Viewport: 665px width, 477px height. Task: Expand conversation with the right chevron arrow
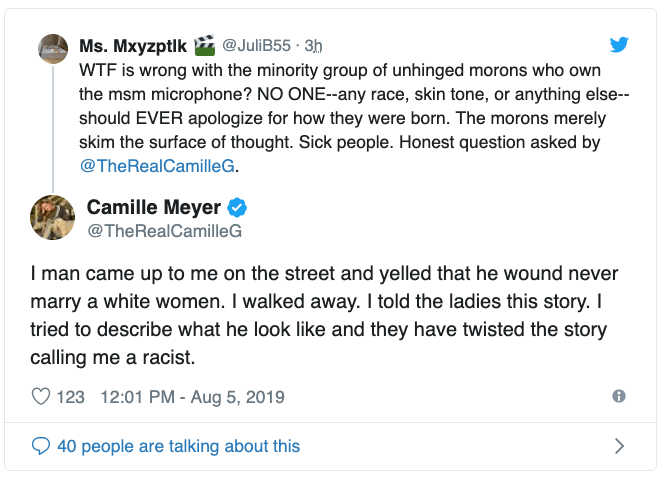pyautogui.click(x=619, y=446)
